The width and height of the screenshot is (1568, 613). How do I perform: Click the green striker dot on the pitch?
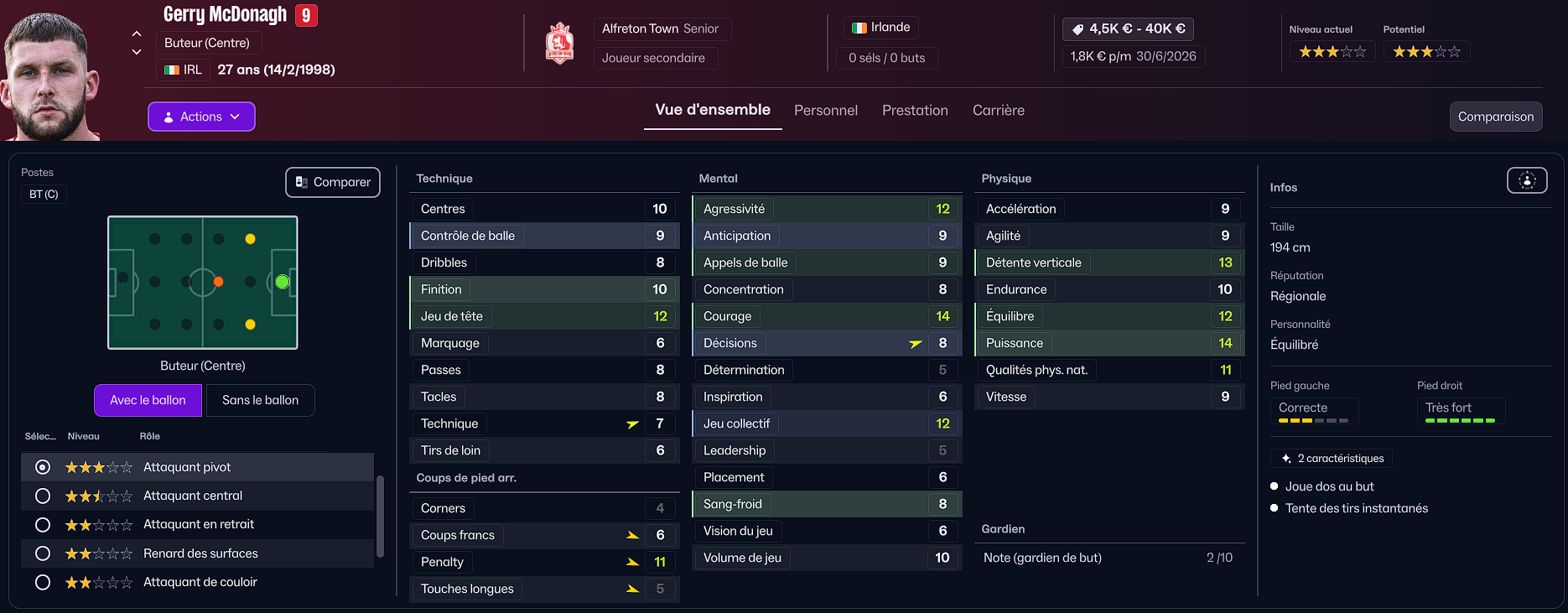[283, 282]
